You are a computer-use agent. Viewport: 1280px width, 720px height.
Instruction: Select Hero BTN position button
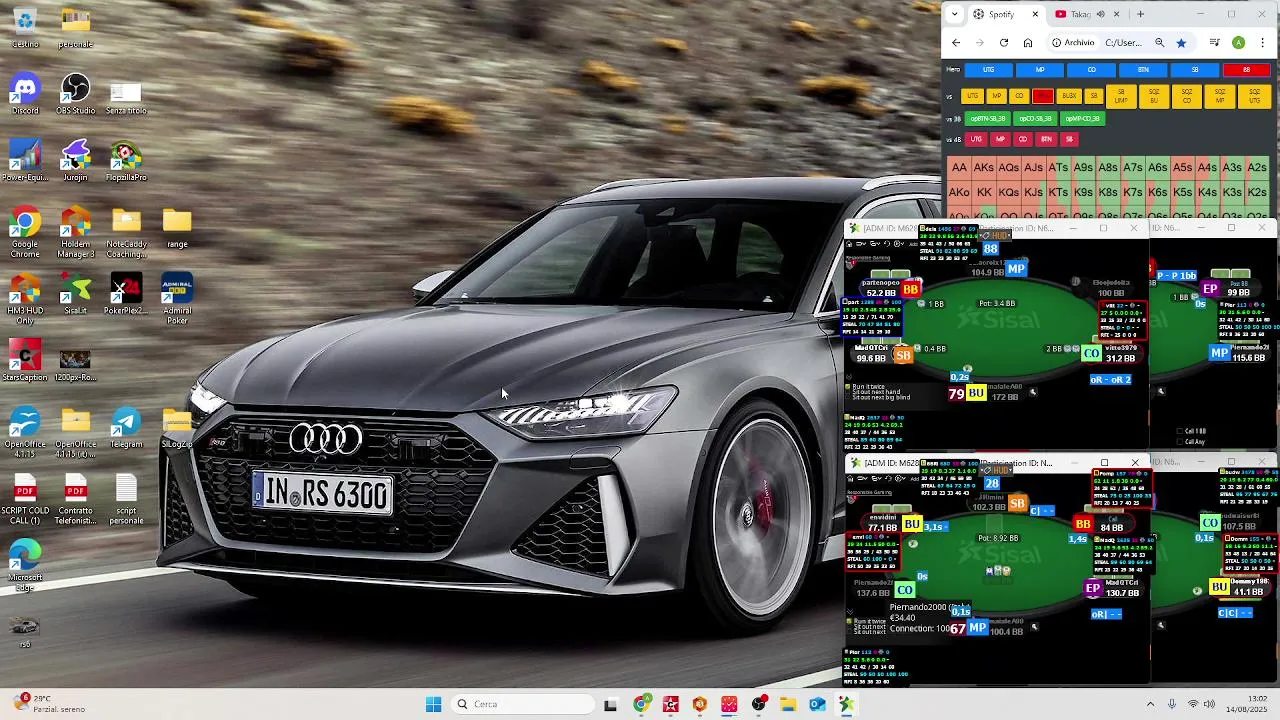1143,70
